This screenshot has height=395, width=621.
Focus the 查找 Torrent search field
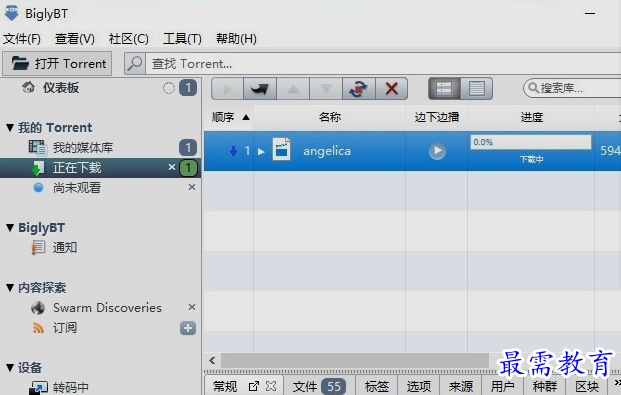click(x=383, y=63)
